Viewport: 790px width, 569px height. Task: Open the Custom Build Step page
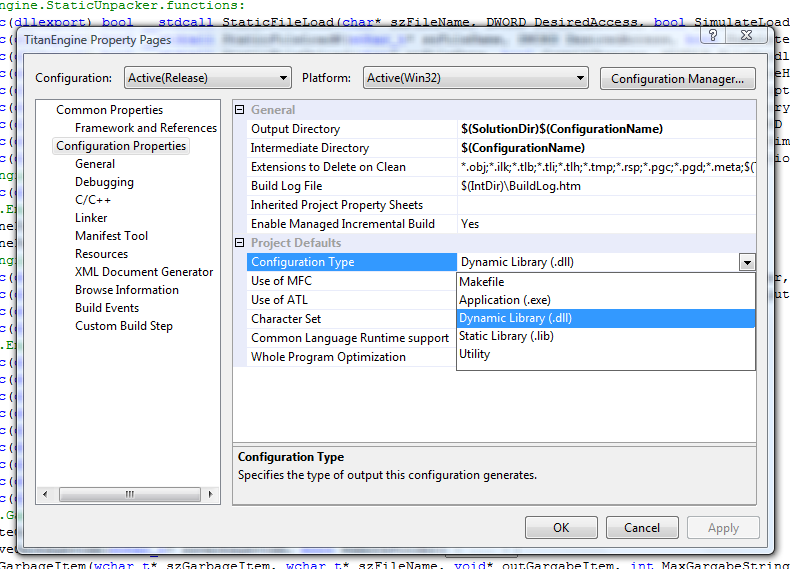click(124, 326)
